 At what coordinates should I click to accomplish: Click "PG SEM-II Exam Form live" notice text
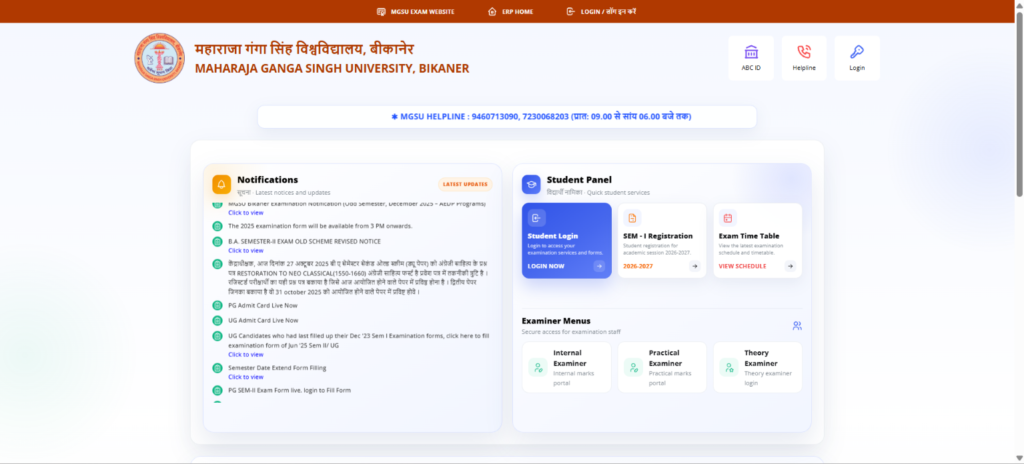pyautogui.click(x=289, y=390)
